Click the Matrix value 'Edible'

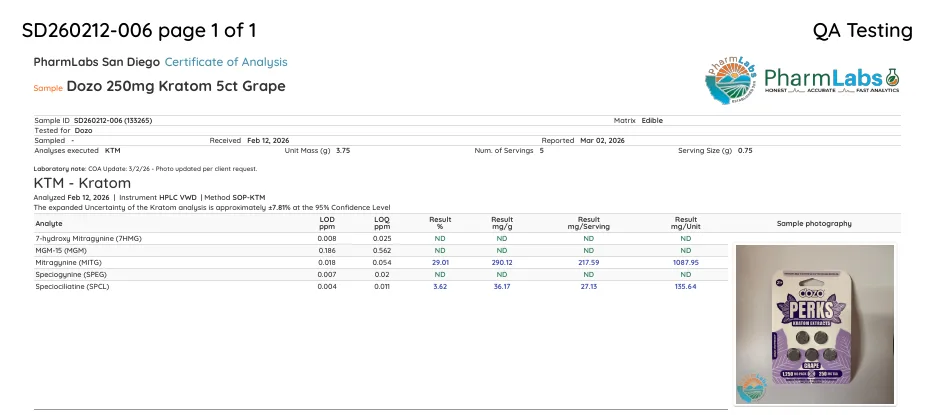click(652, 120)
